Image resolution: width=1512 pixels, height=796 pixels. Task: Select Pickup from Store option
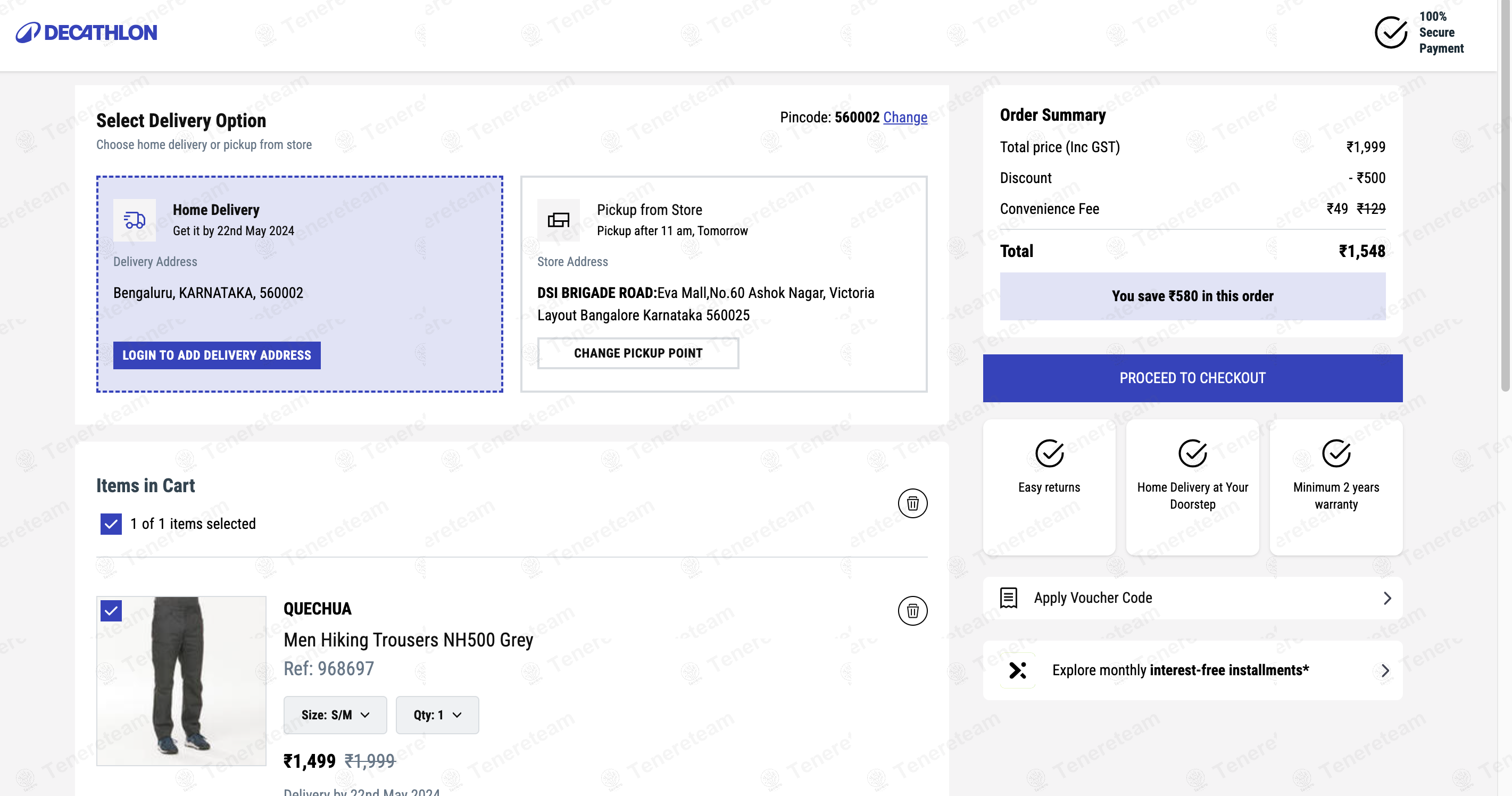pyautogui.click(x=649, y=210)
